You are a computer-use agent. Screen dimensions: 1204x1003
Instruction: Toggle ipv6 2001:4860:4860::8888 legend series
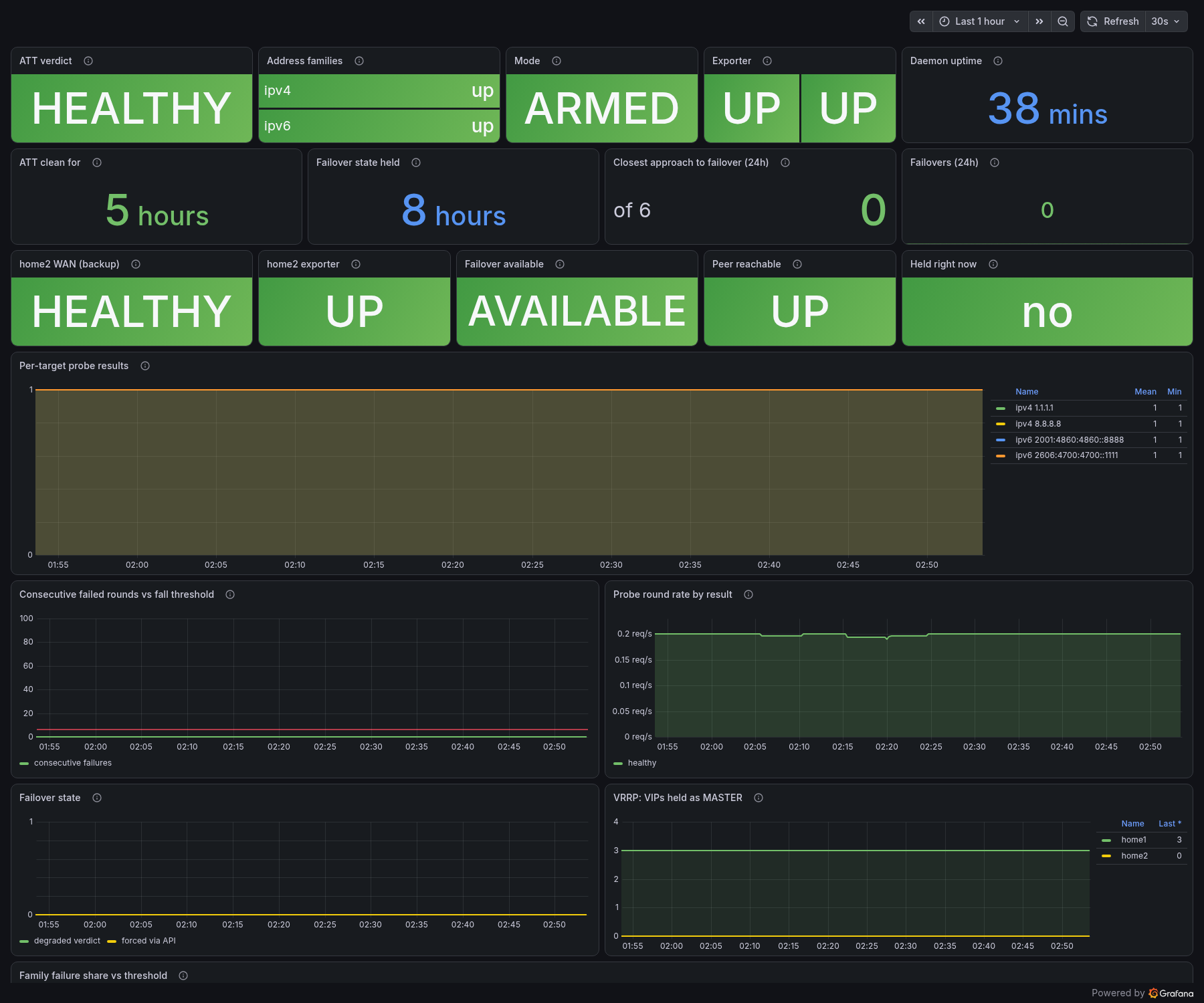pos(1070,440)
